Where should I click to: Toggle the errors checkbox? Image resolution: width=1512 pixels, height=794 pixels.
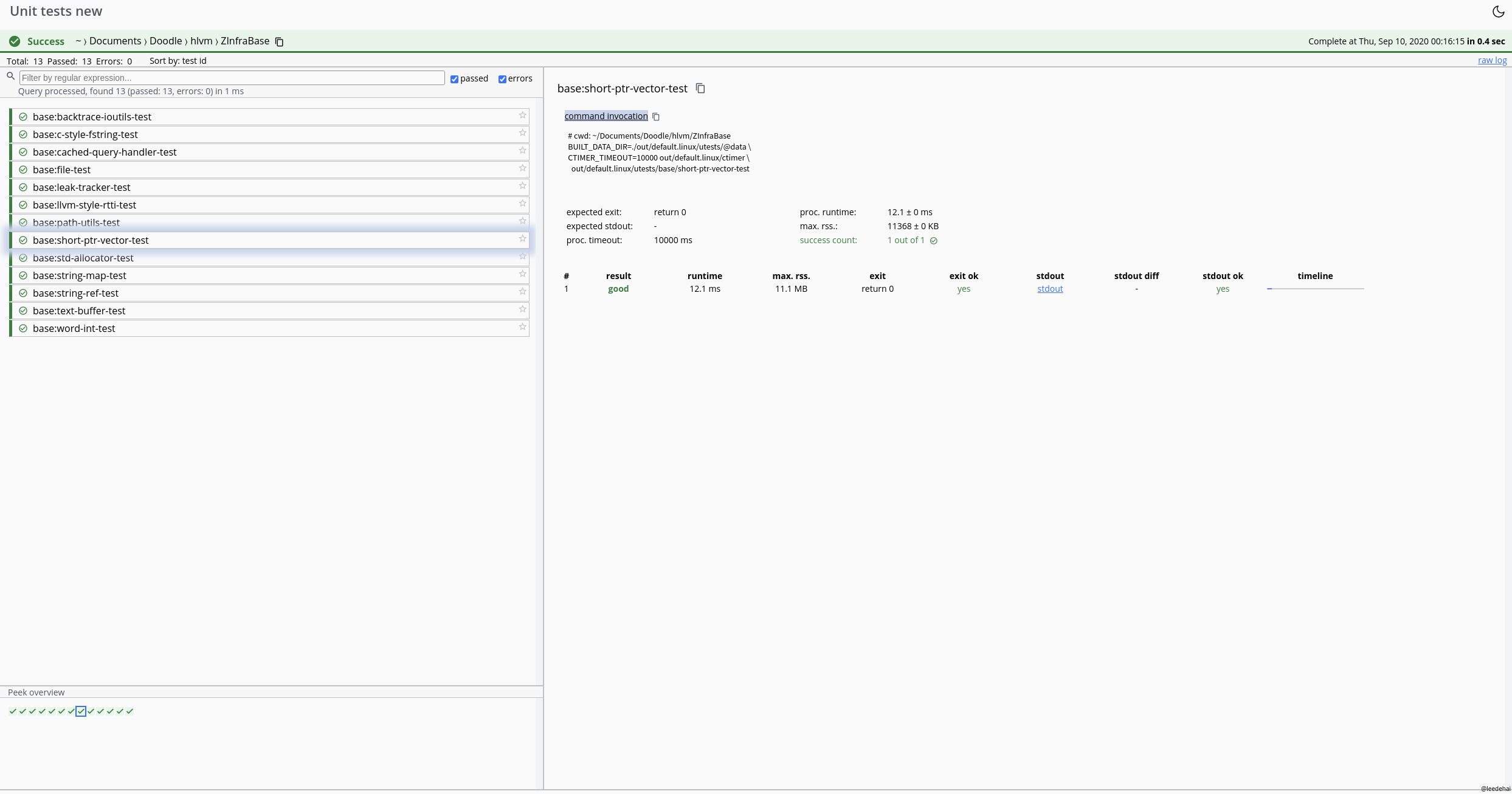click(502, 79)
